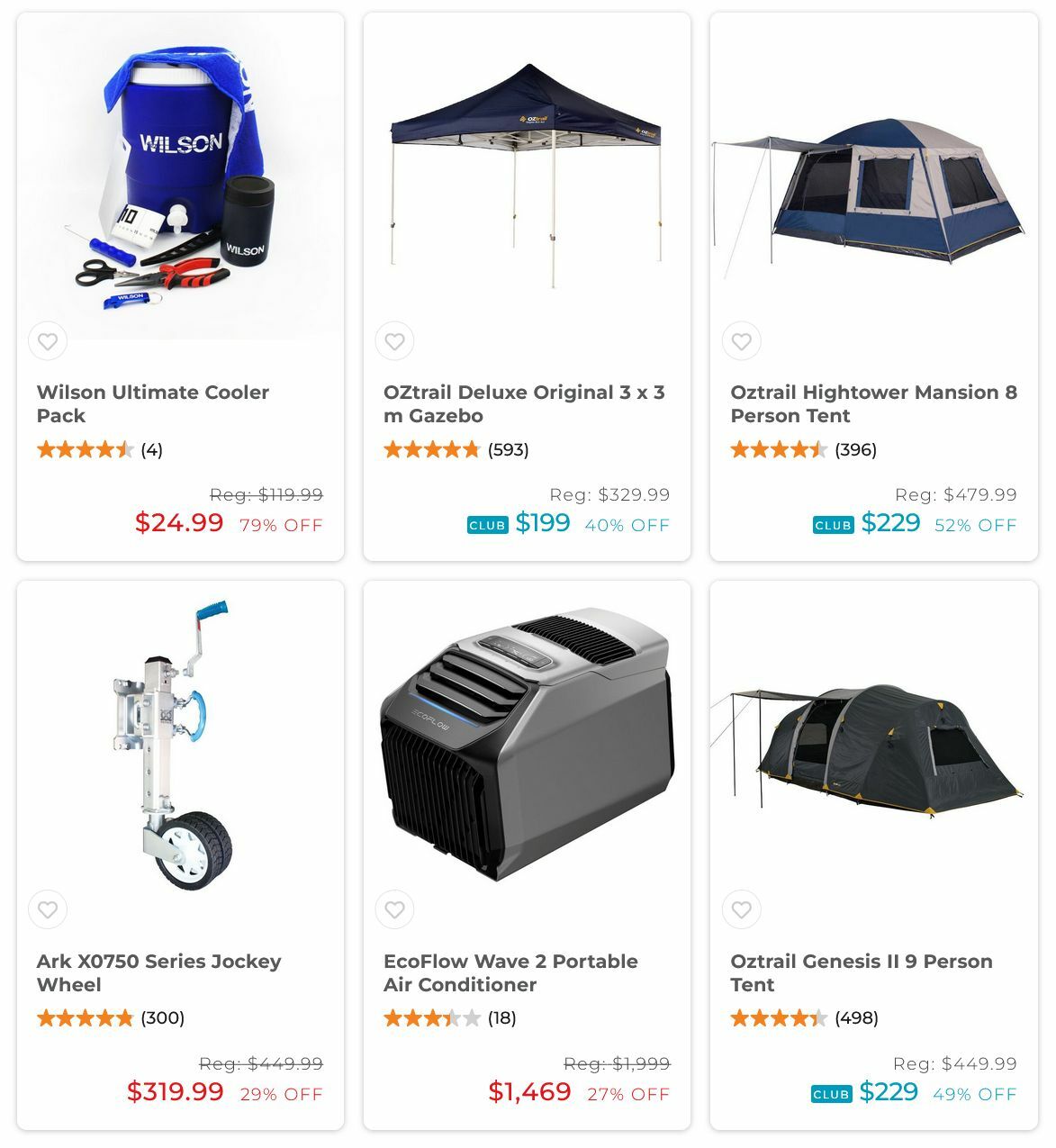Screen dimensions: 1056x1148
Task: Click CLUB badge on Gazebo price
Action: pos(488,525)
